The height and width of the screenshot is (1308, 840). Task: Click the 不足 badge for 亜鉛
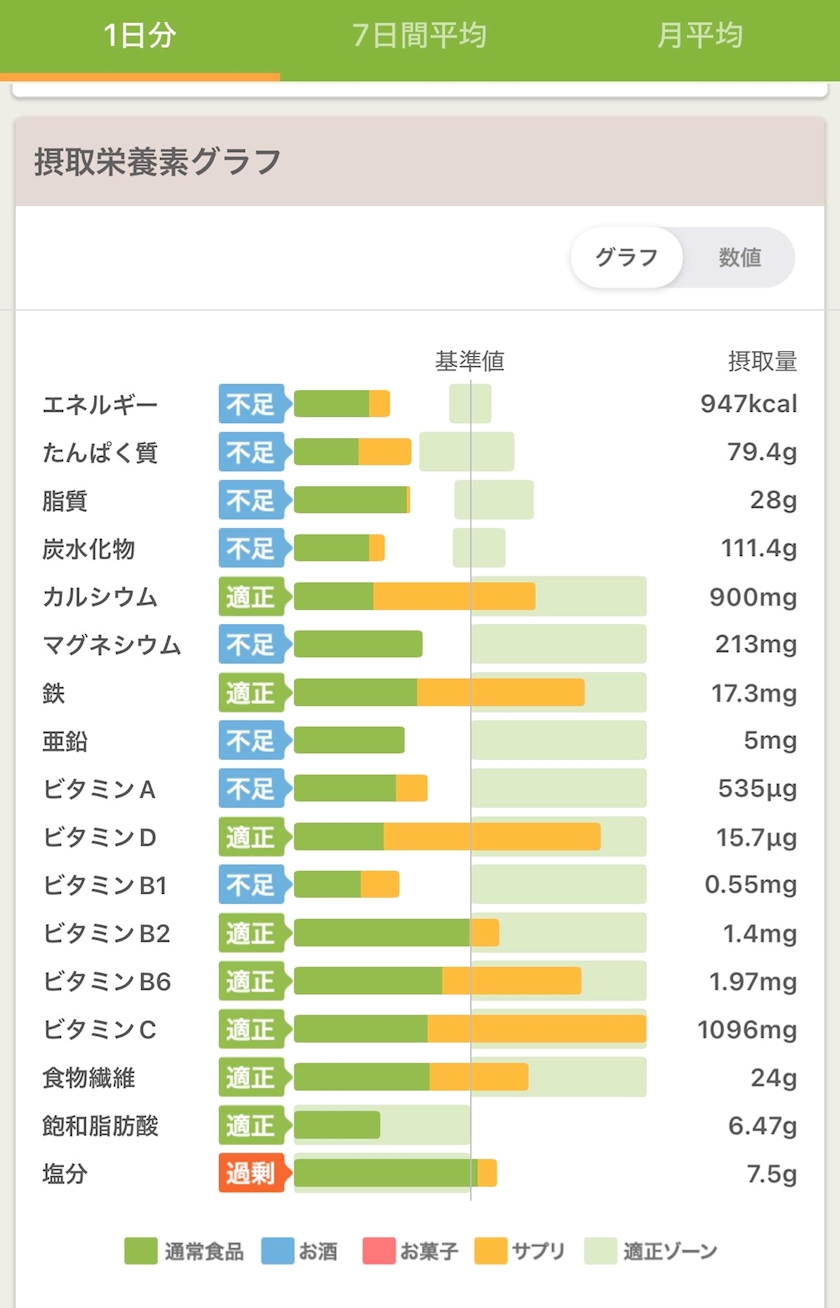[x=252, y=741]
